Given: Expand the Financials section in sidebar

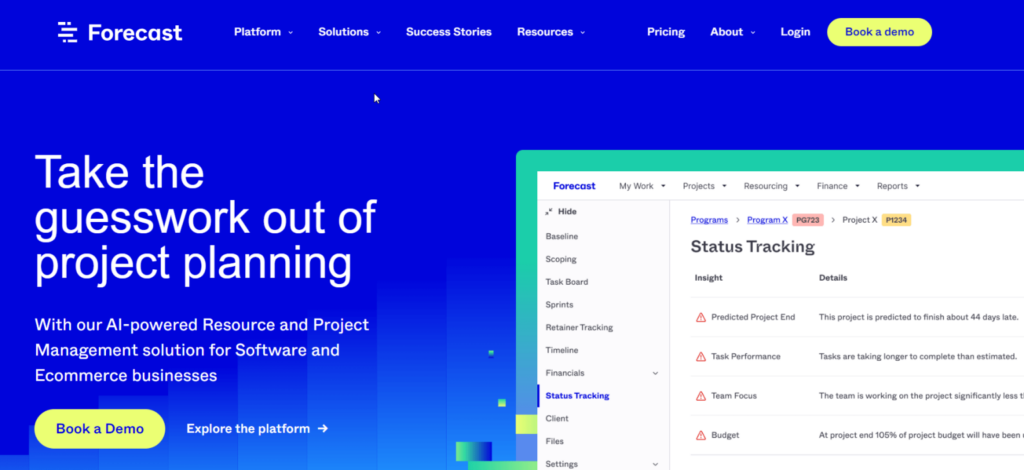Looking at the screenshot, I should pos(655,373).
